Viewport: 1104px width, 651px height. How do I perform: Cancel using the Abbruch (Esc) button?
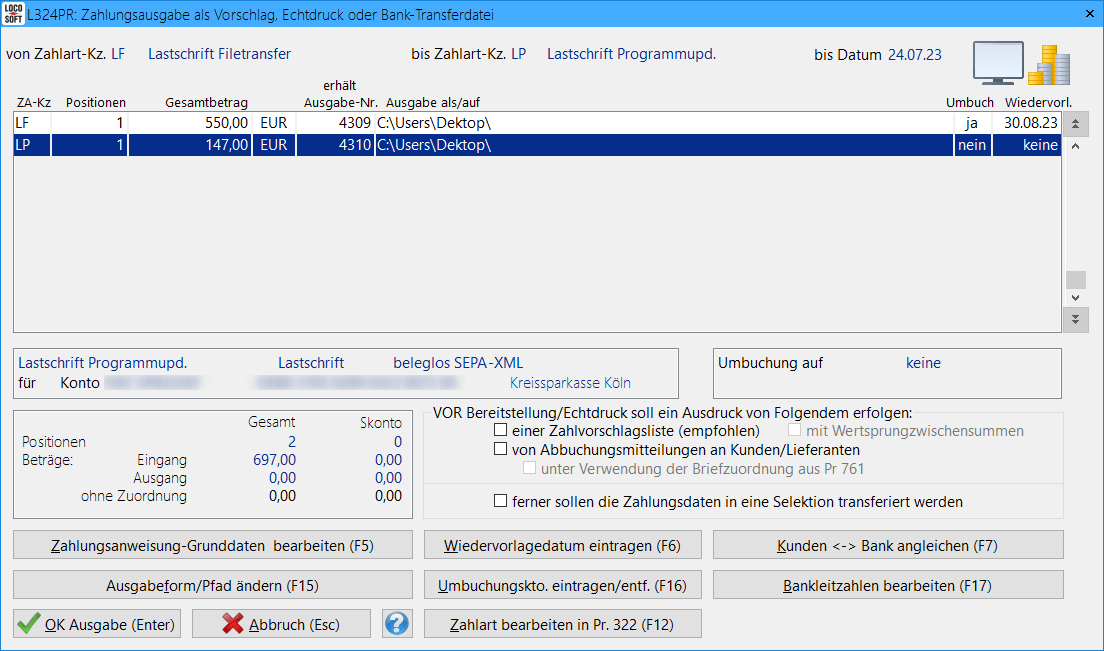tap(281, 624)
